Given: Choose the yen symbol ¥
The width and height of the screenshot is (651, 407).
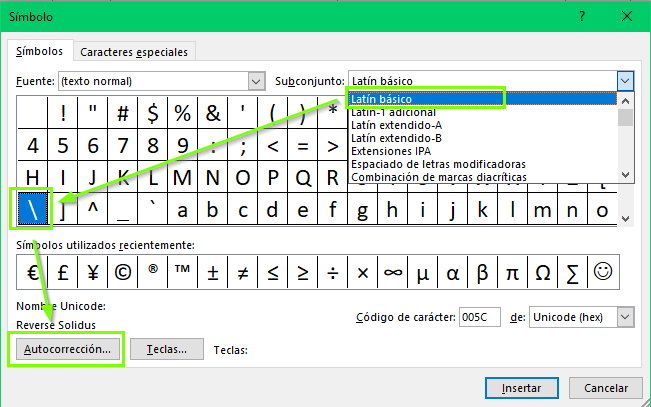Looking at the screenshot, I should pos(93,272).
